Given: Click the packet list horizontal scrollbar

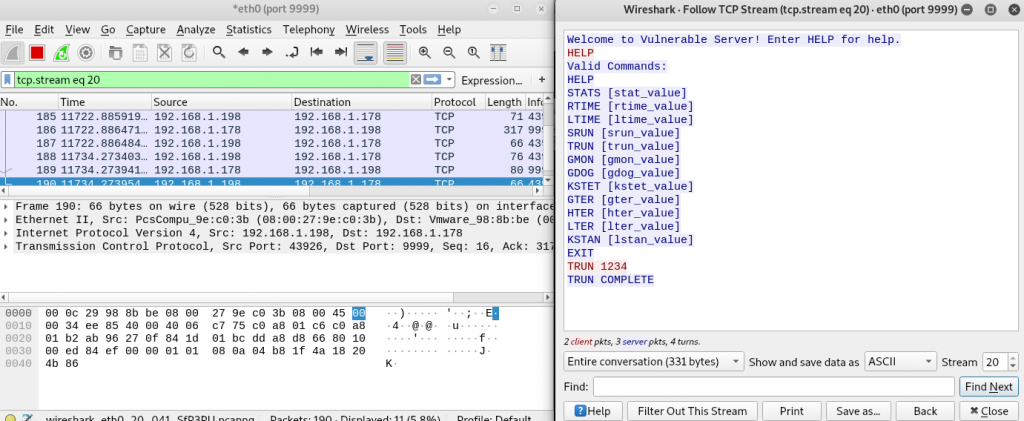Looking at the screenshot, I should [272, 191].
